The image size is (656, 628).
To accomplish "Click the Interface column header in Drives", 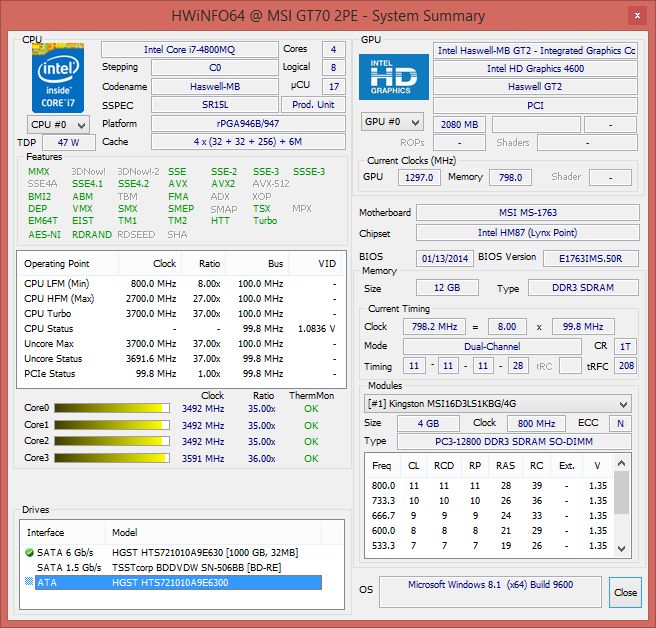I will [x=63, y=533].
